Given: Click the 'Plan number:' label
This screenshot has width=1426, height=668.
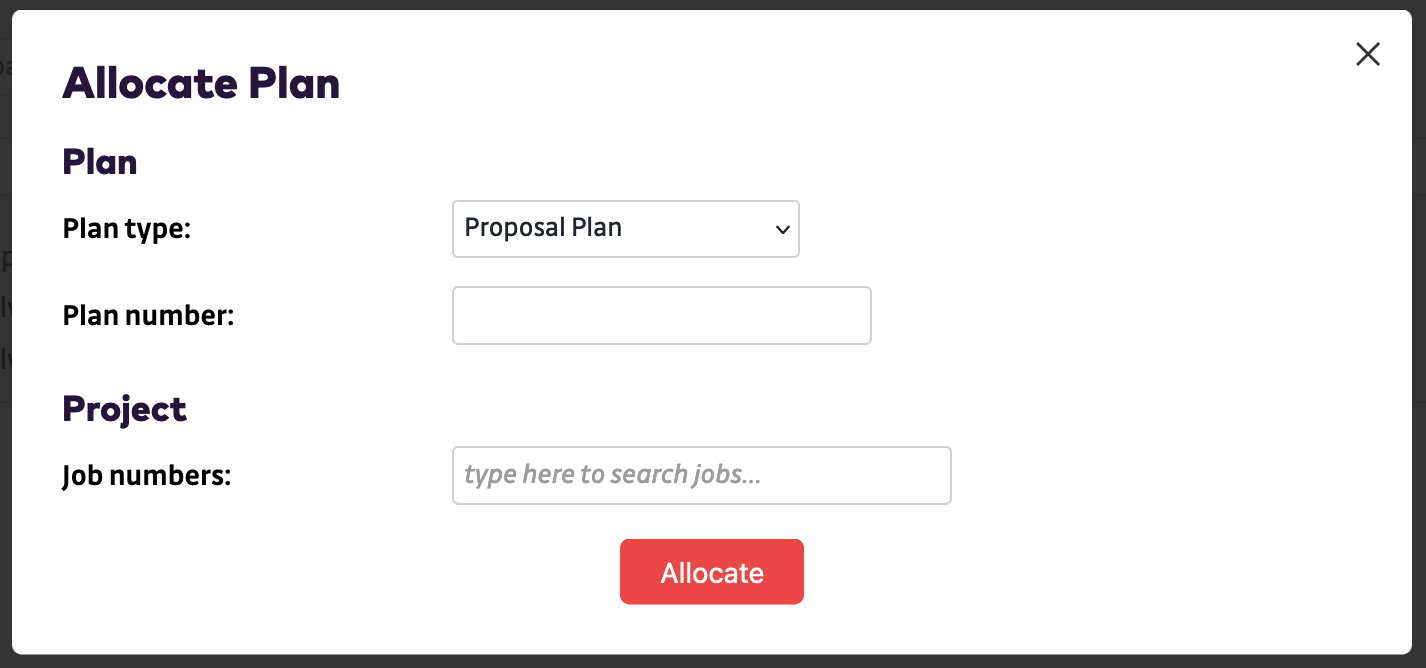Looking at the screenshot, I should pyautogui.click(x=148, y=315).
